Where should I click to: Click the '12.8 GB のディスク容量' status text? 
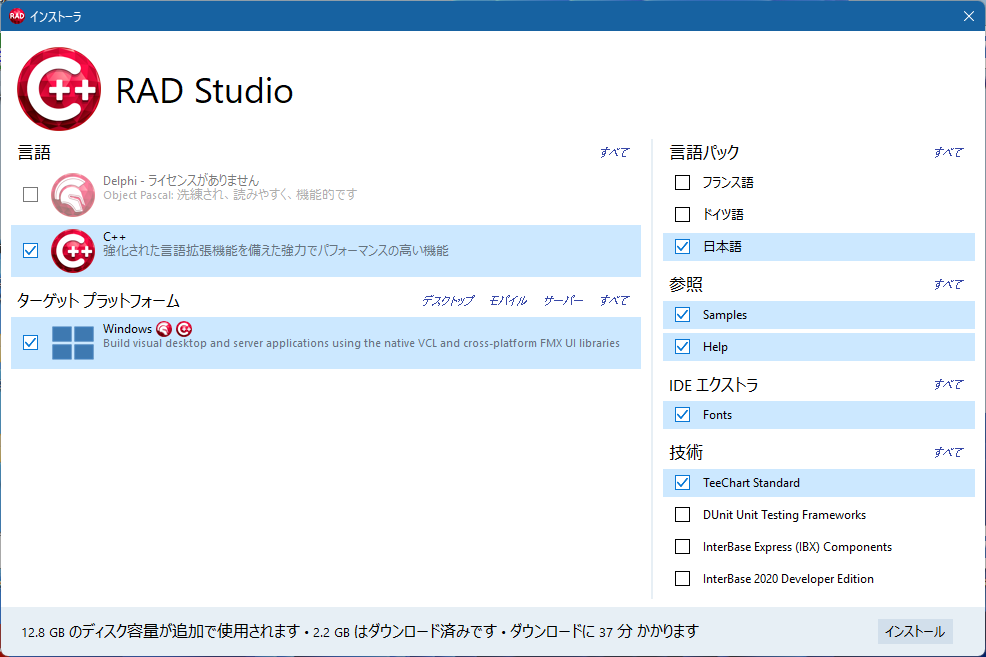[161, 631]
